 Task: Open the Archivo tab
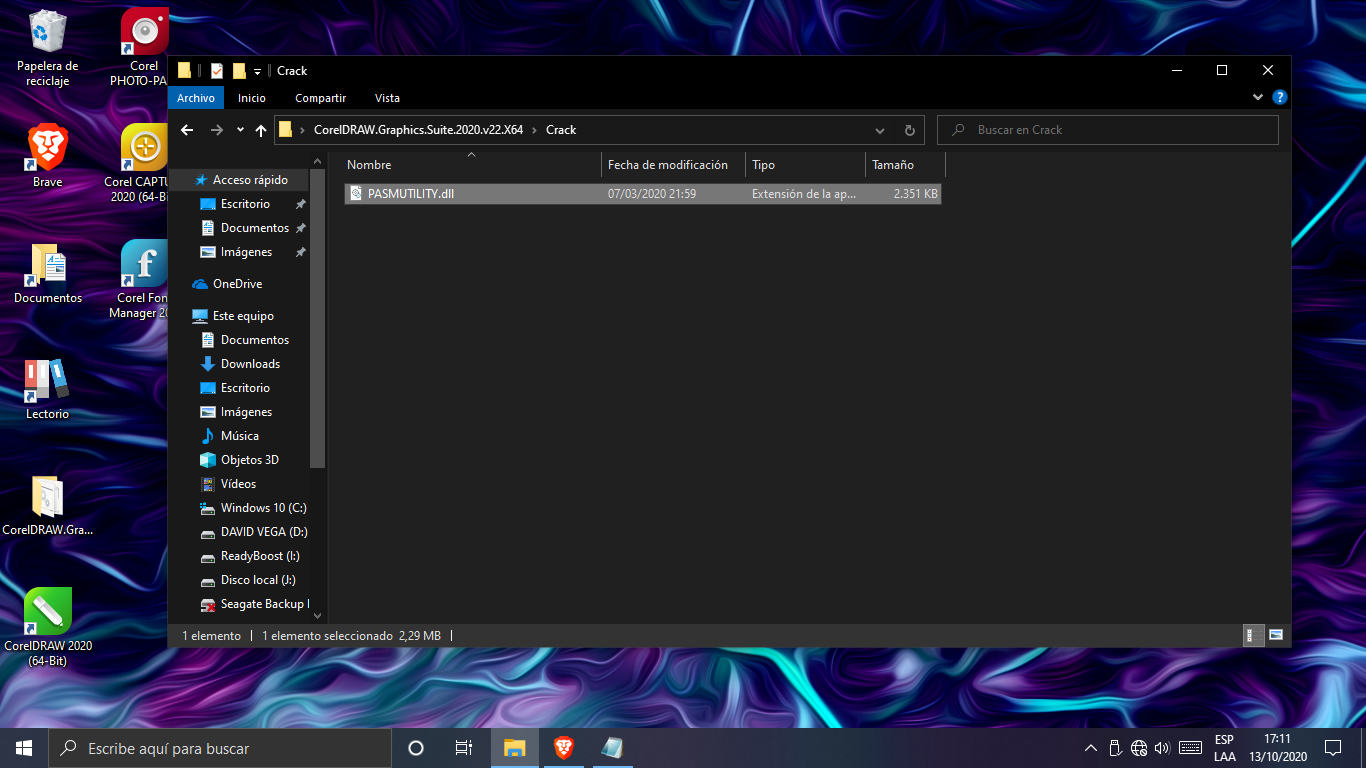coord(196,98)
